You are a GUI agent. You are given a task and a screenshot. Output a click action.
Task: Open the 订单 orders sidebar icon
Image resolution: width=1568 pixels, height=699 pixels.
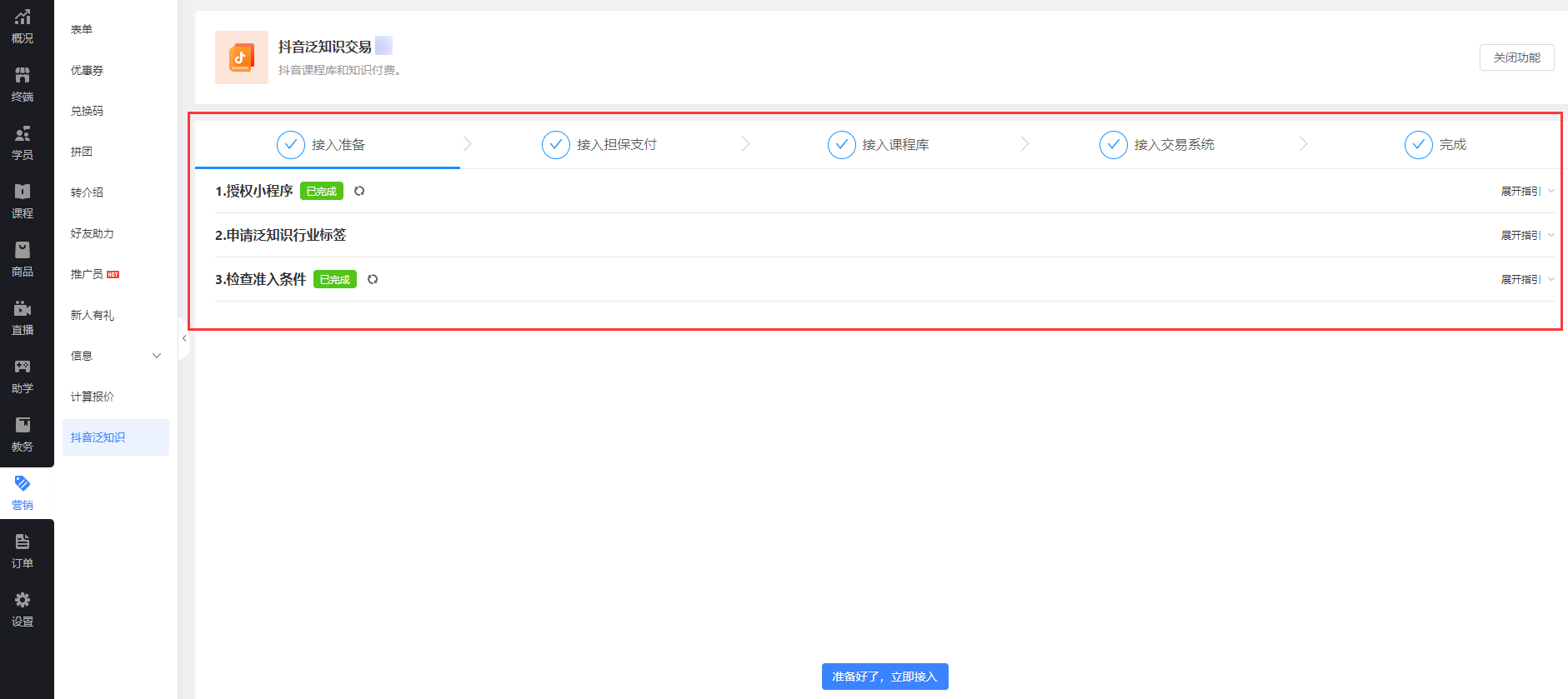pos(23,552)
